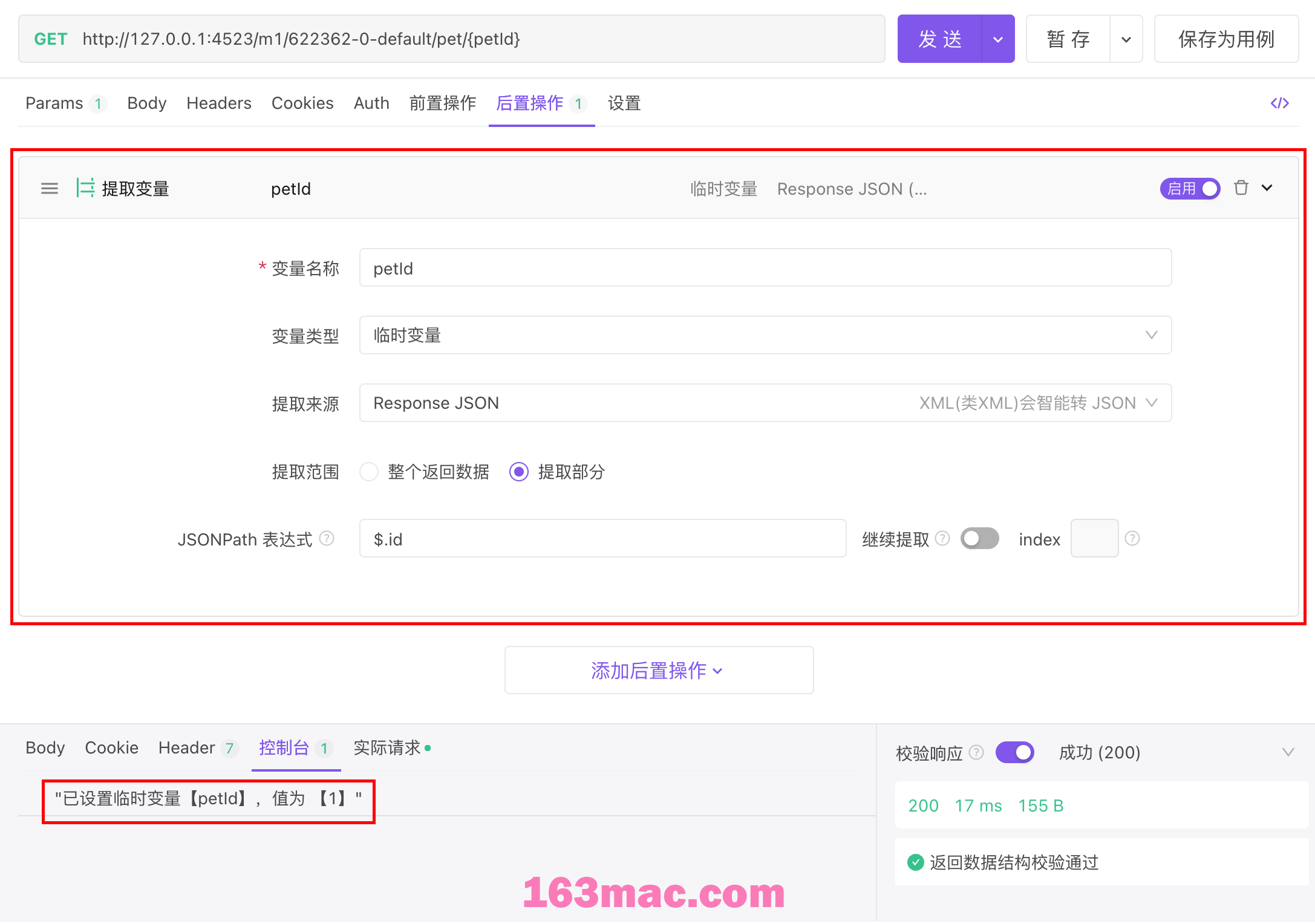Open 校验响应 help icon
The width and height of the screenshot is (1315, 924).
[x=976, y=752]
